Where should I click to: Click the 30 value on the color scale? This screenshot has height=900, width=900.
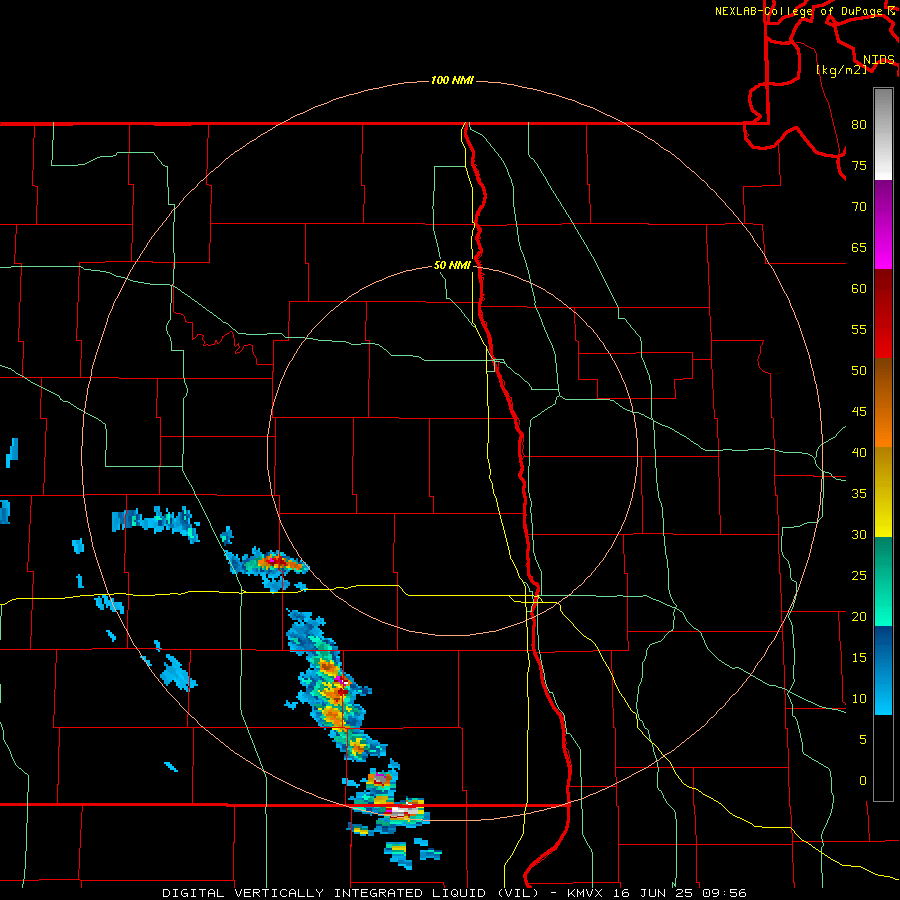point(859,534)
